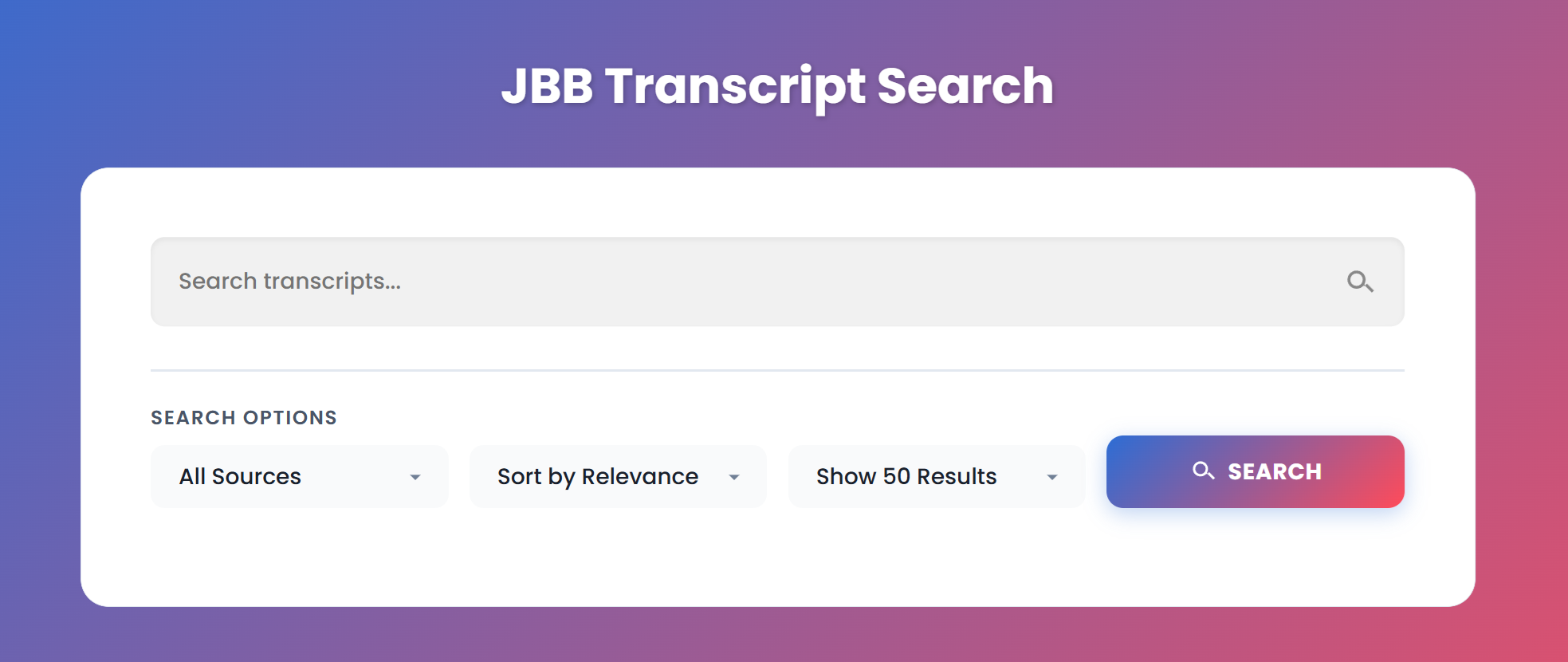Click the divider line below the search box
Image resolution: width=1568 pixels, height=662 pixels.
pos(777,370)
